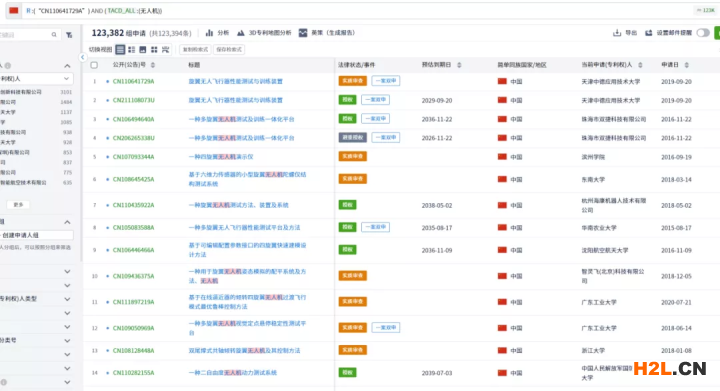720x391 pixels.
Task: Click the applicant 东南大学 cell
Action: click(593, 179)
